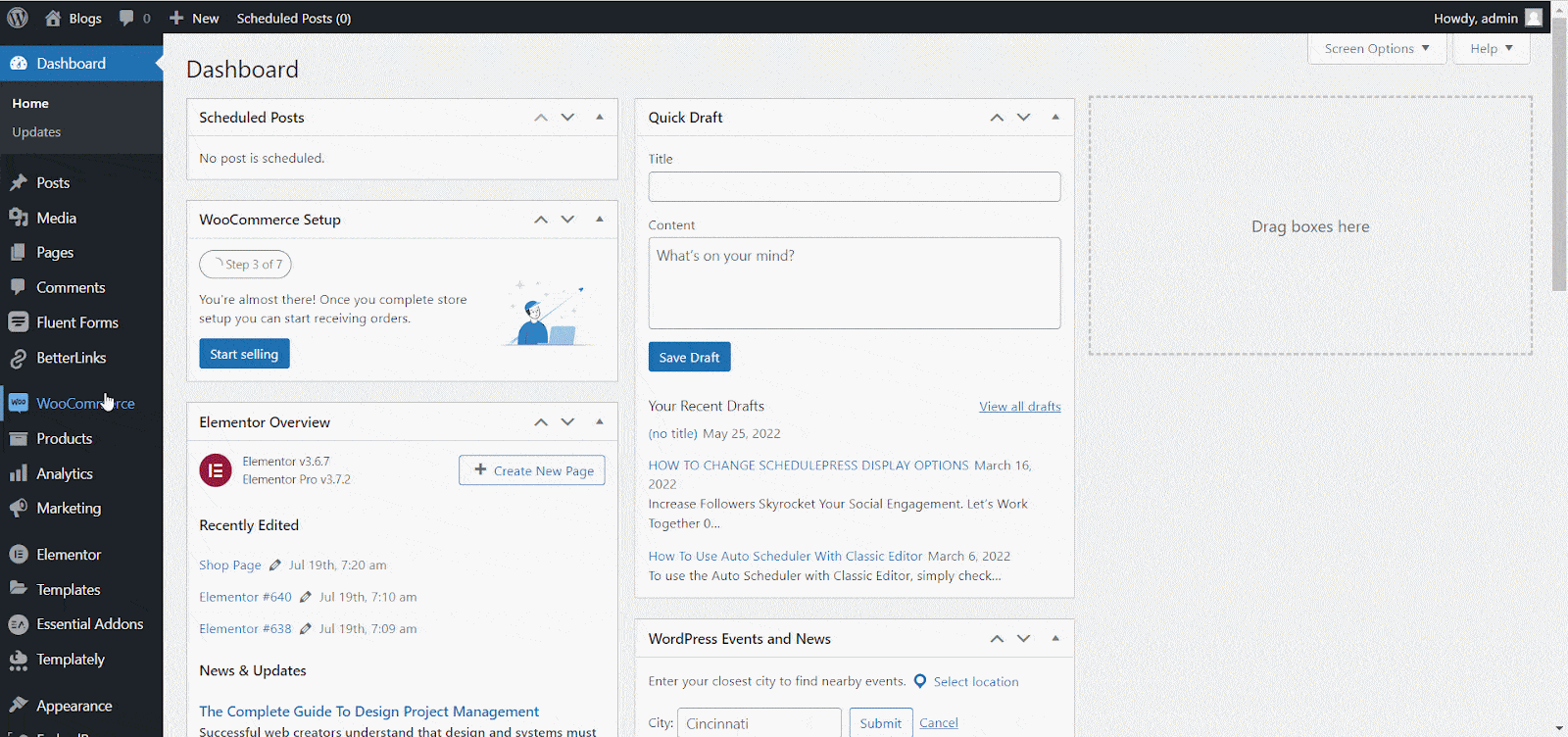
Task: Click the Marketing megaphone icon
Action: coord(18,509)
